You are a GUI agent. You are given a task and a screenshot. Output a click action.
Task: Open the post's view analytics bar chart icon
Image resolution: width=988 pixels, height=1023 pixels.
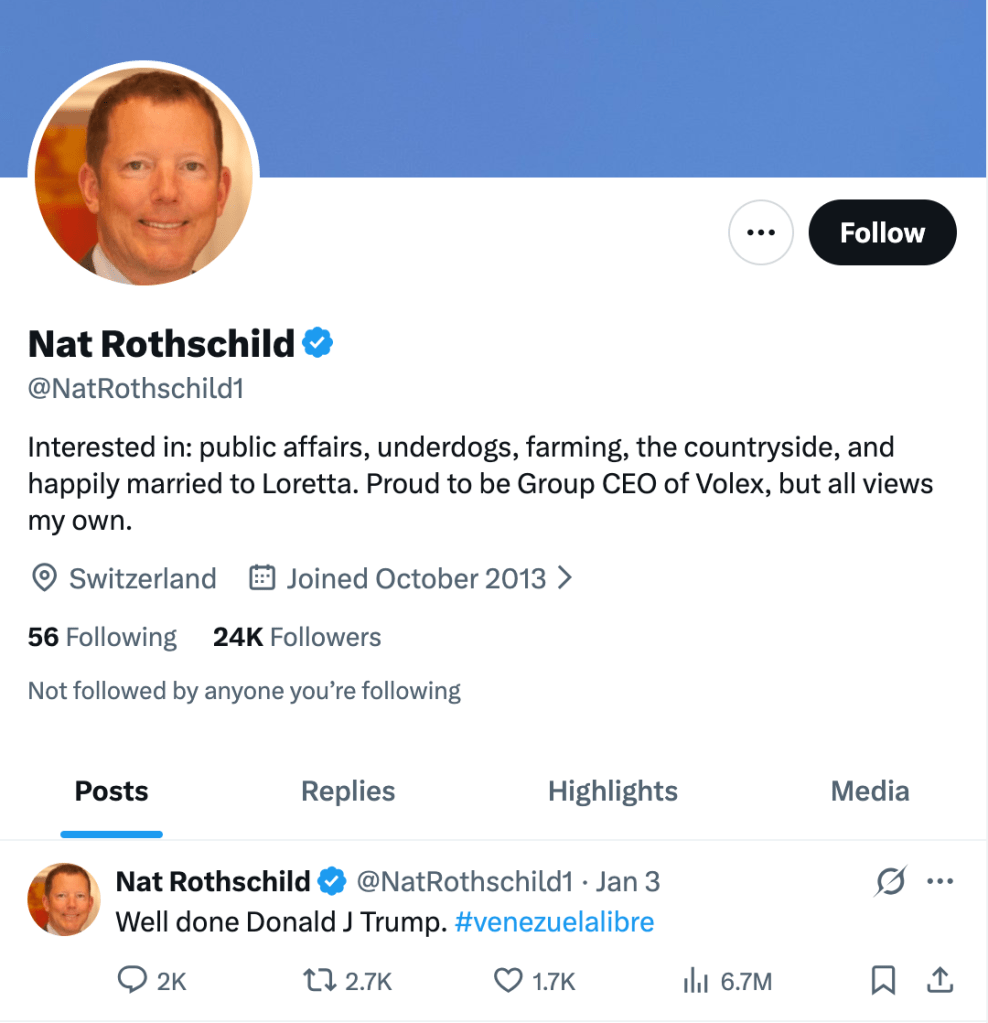point(696,982)
